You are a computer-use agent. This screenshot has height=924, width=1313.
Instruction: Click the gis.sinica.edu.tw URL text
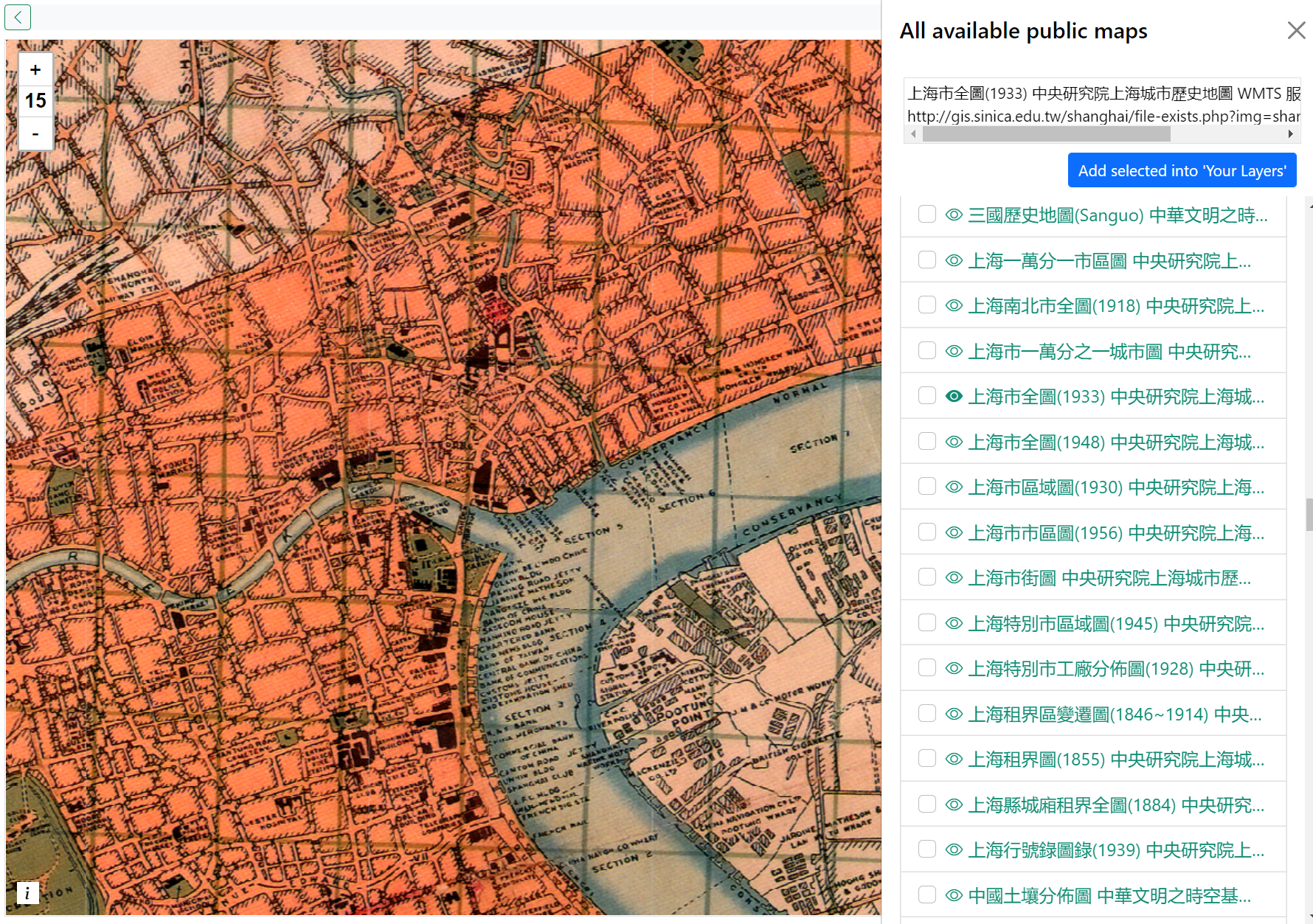(1104, 116)
